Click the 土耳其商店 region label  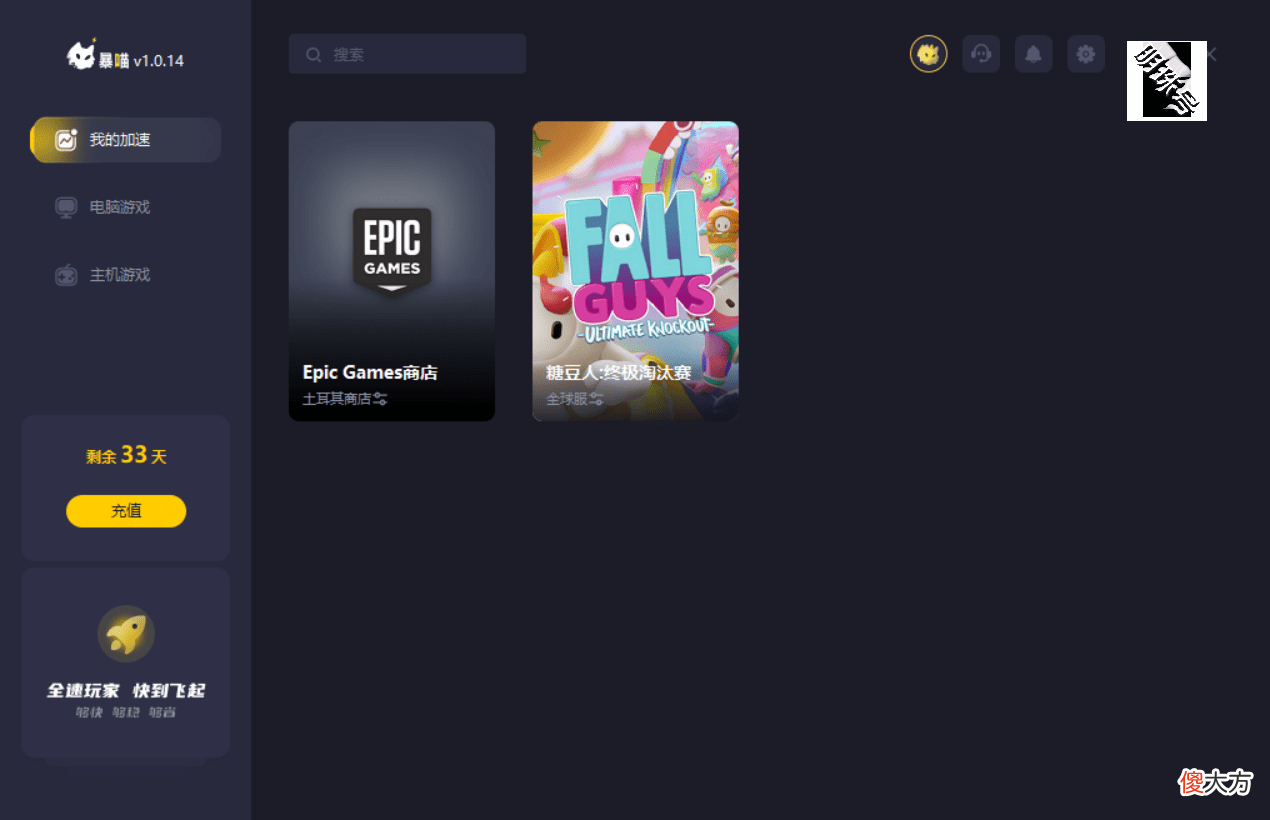[x=337, y=398]
